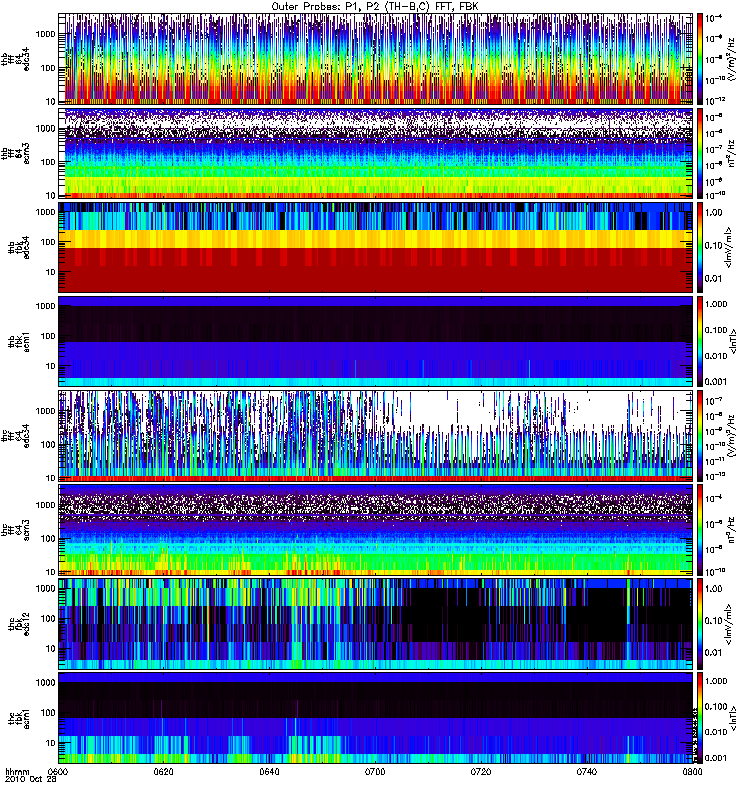Click the 0700 time axis label
750x800 pixels.
(375, 771)
